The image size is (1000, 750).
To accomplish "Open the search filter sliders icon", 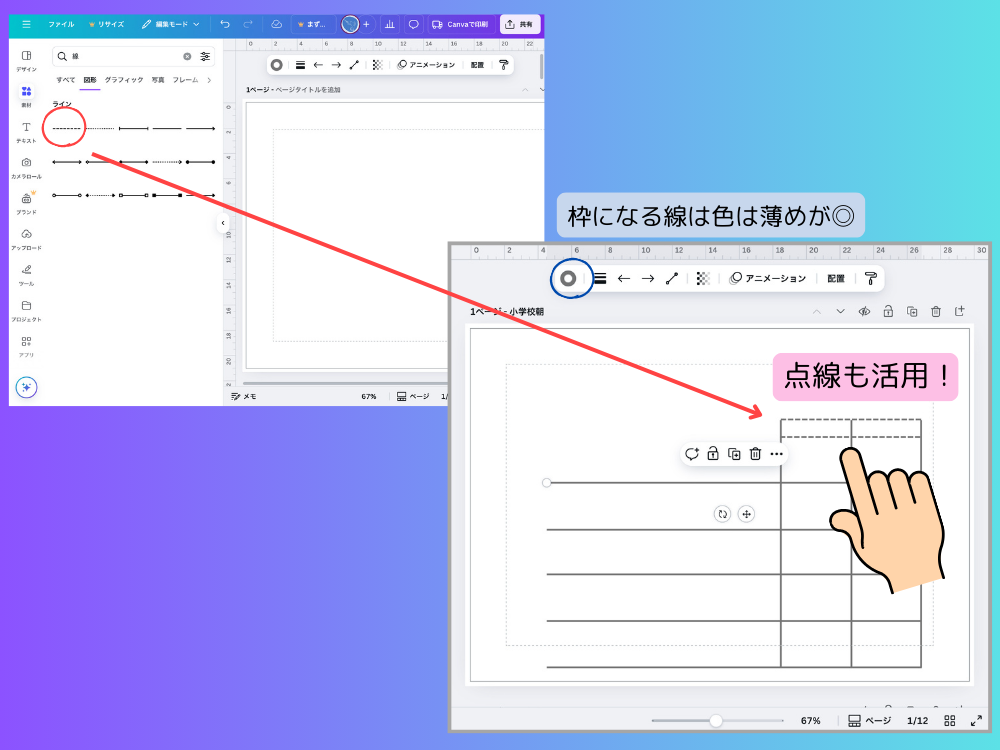I will [205, 57].
